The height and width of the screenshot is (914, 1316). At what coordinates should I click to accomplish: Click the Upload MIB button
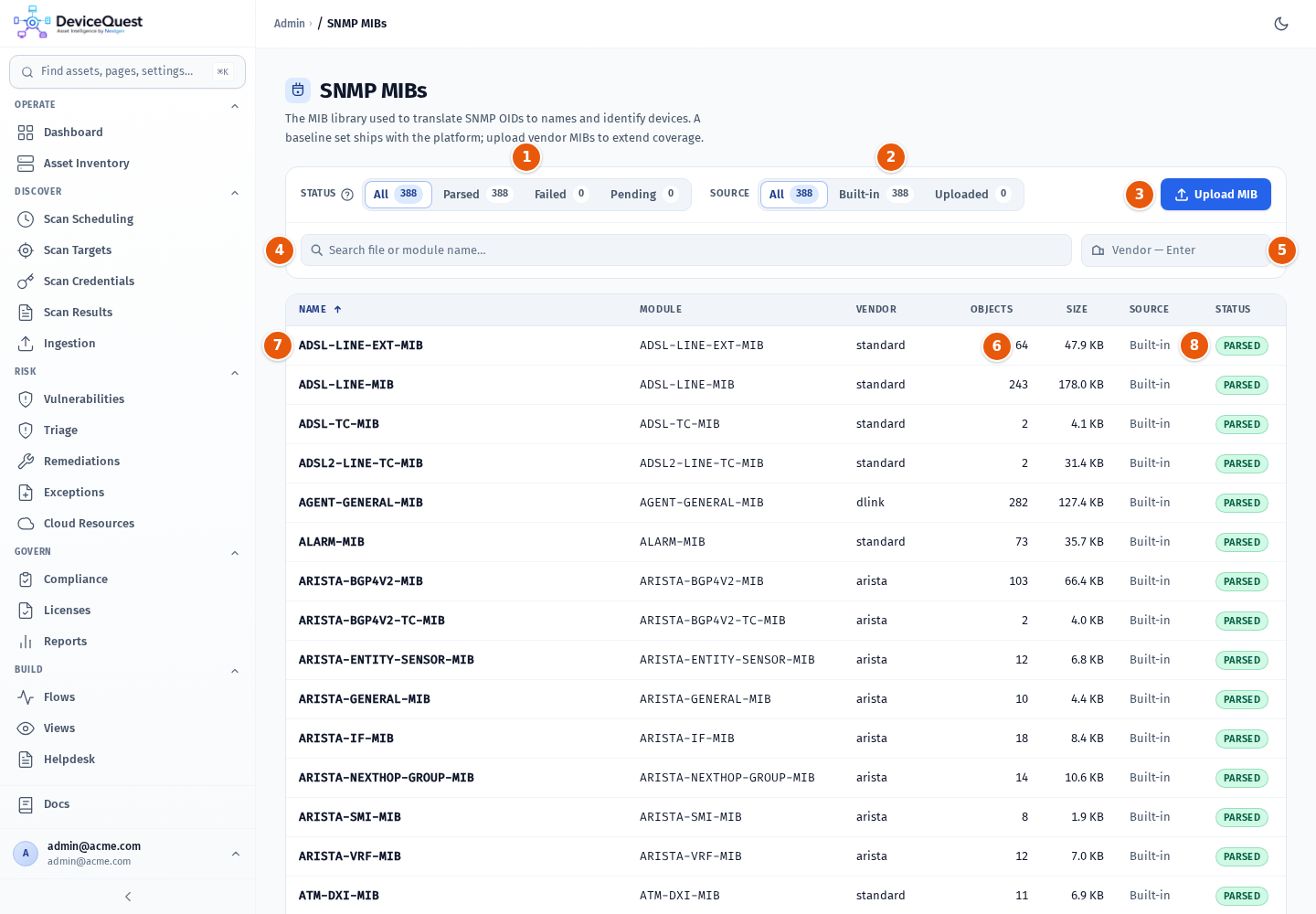1215,195
